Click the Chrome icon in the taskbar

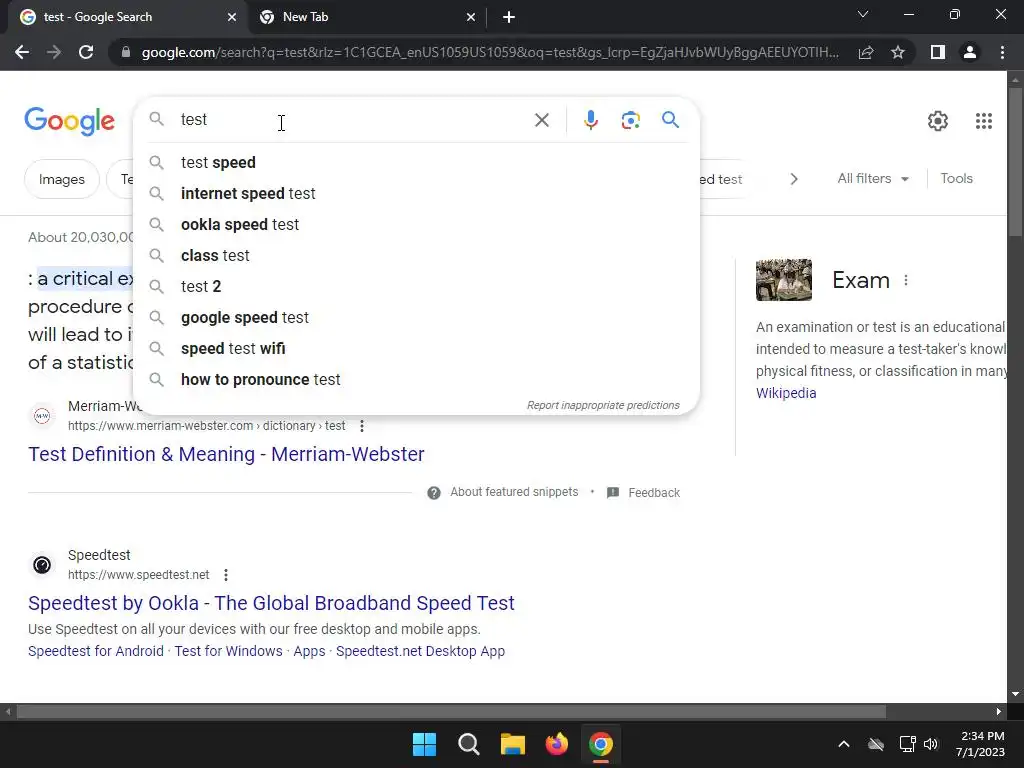(601, 744)
